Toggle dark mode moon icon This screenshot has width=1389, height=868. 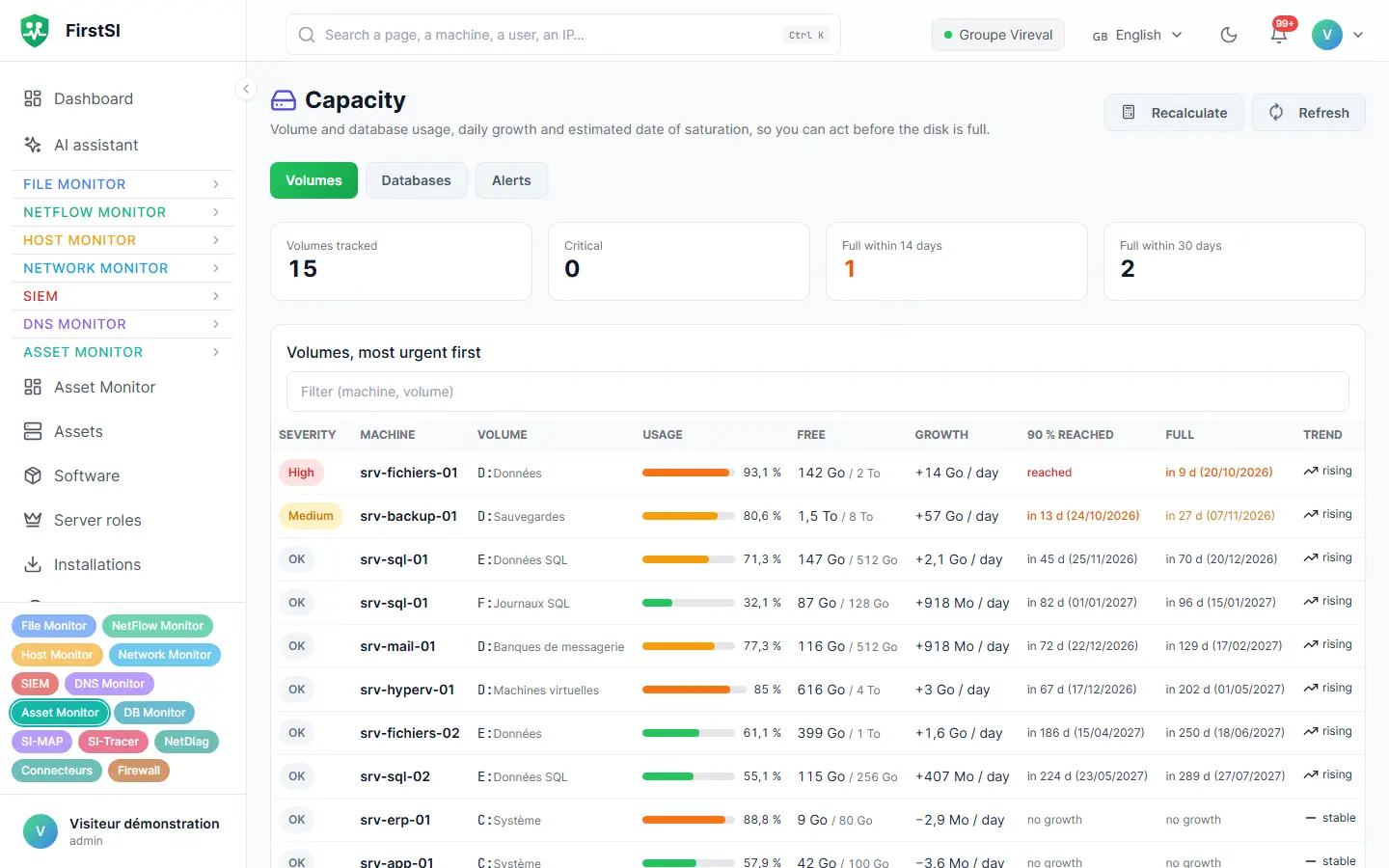(1229, 35)
